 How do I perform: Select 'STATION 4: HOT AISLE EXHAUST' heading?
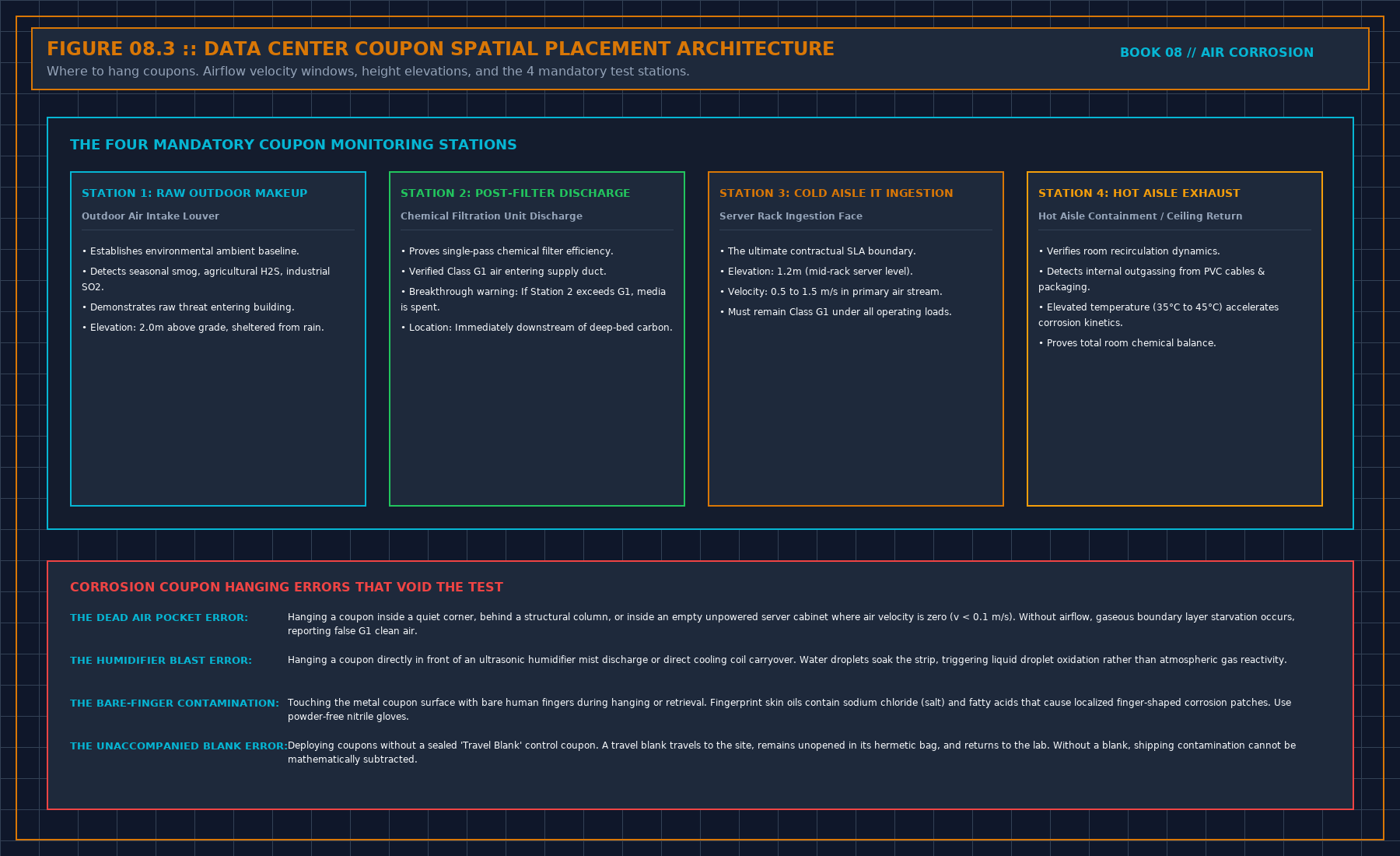(1139, 193)
